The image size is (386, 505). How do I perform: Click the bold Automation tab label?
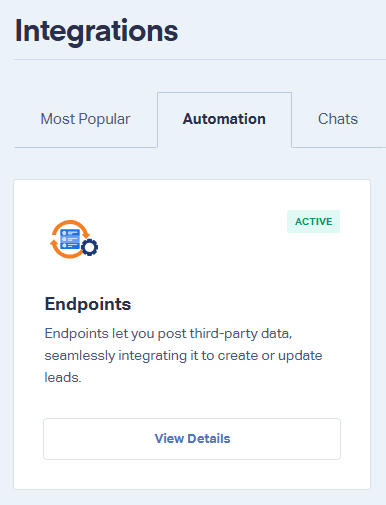point(224,119)
